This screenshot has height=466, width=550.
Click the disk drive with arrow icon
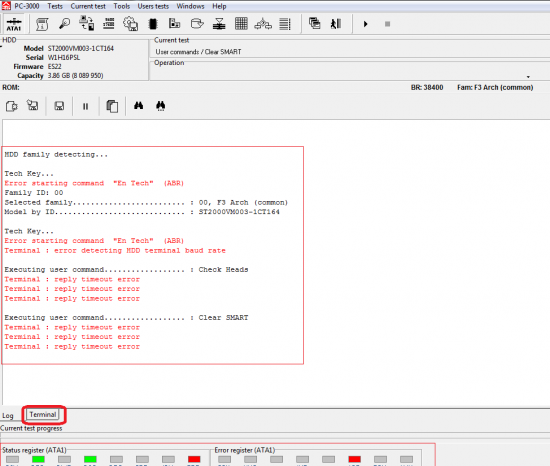(197, 24)
